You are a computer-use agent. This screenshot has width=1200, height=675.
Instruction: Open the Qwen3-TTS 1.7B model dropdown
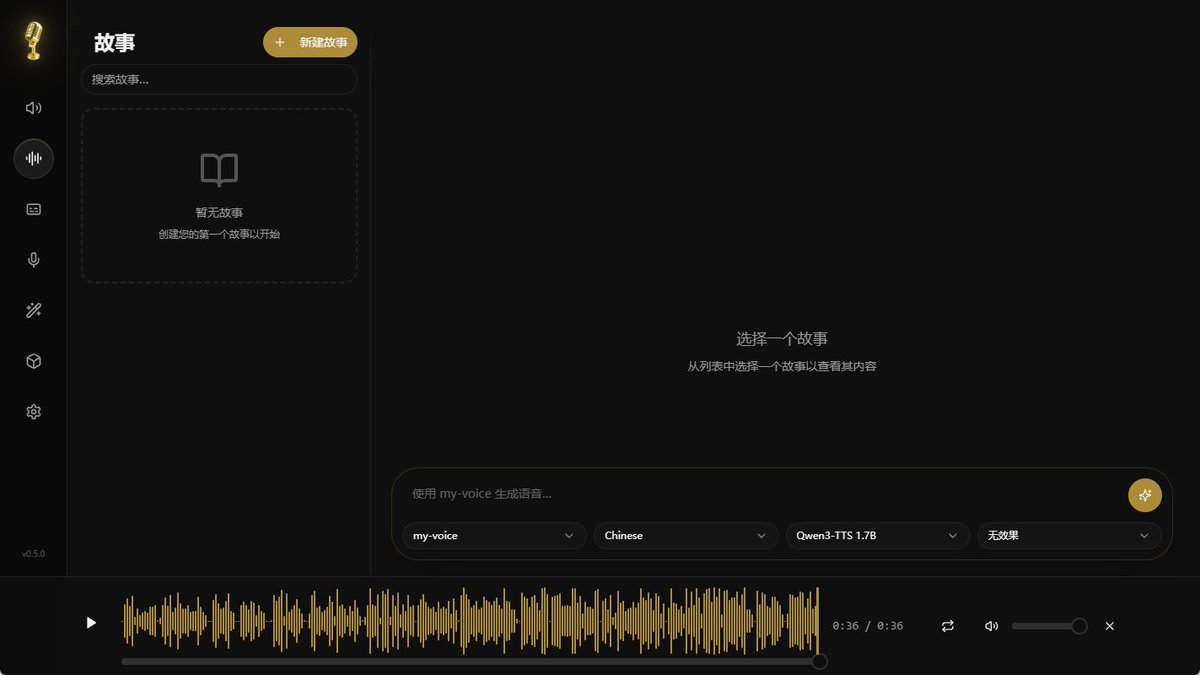(x=877, y=536)
